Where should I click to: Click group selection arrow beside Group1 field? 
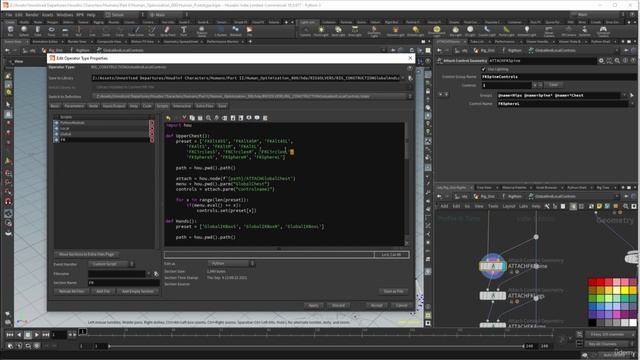pos(632,96)
